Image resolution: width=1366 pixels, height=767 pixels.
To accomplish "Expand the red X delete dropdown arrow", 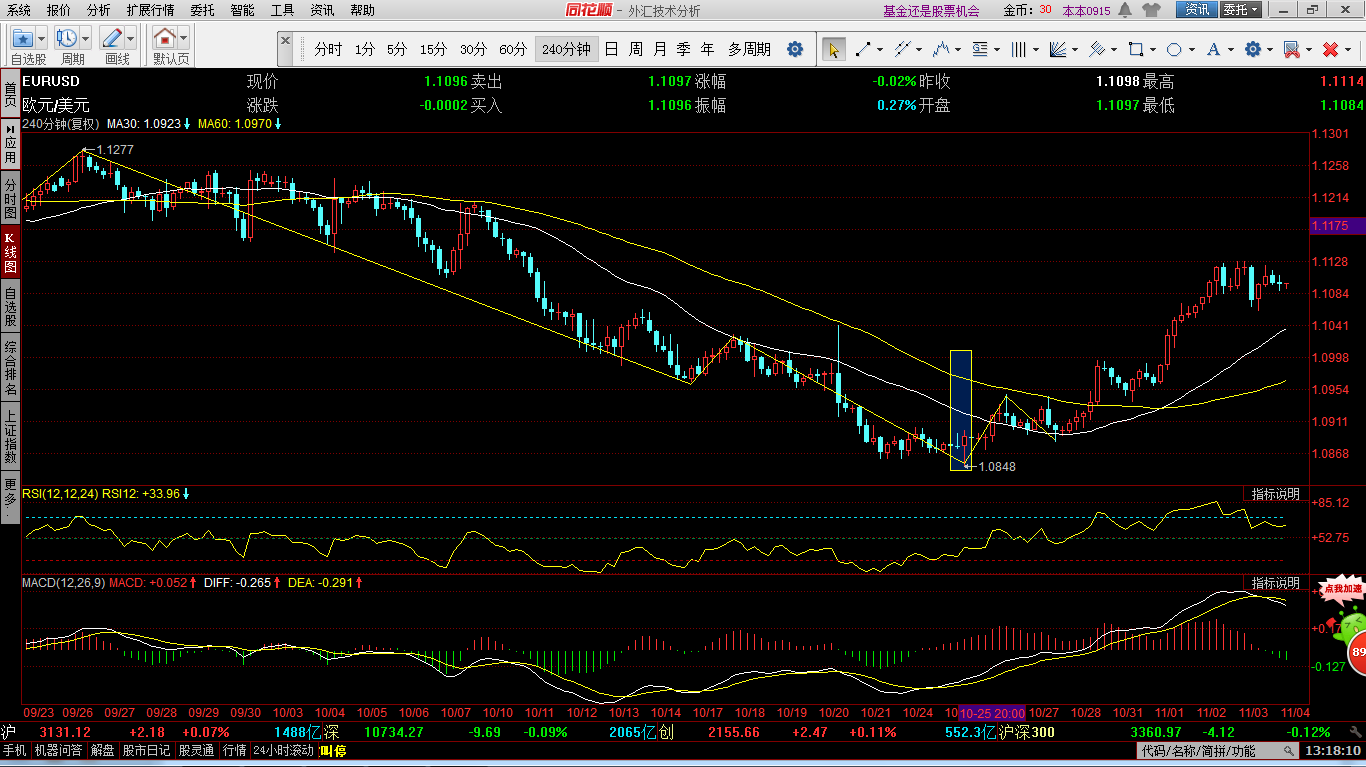I will tap(1347, 49).
